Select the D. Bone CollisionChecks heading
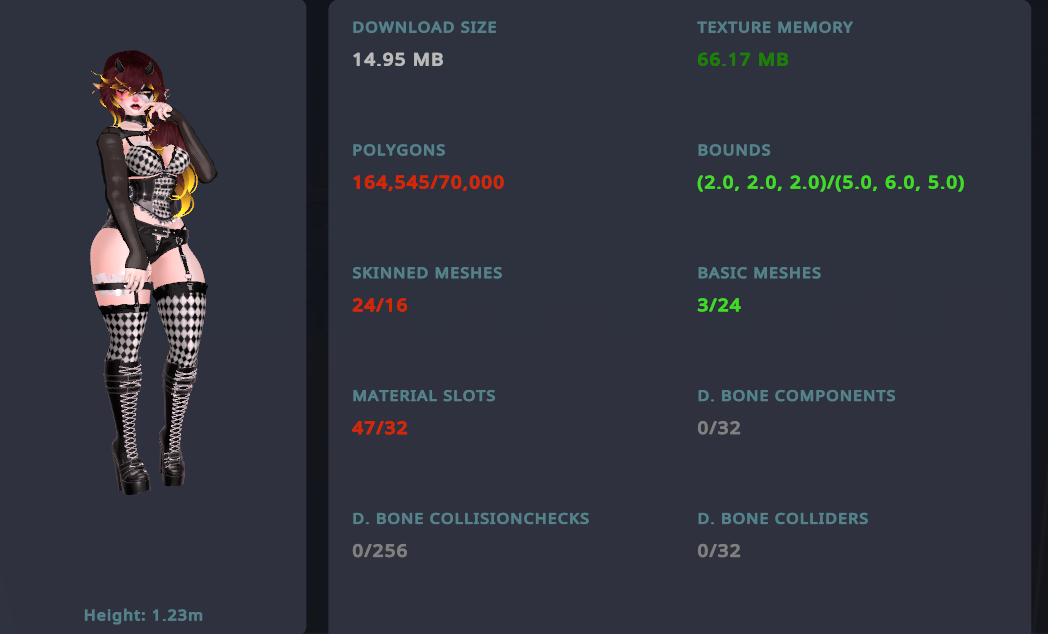Image resolution: width=1048 pixels, height=634 pixels. click(471, 519)
